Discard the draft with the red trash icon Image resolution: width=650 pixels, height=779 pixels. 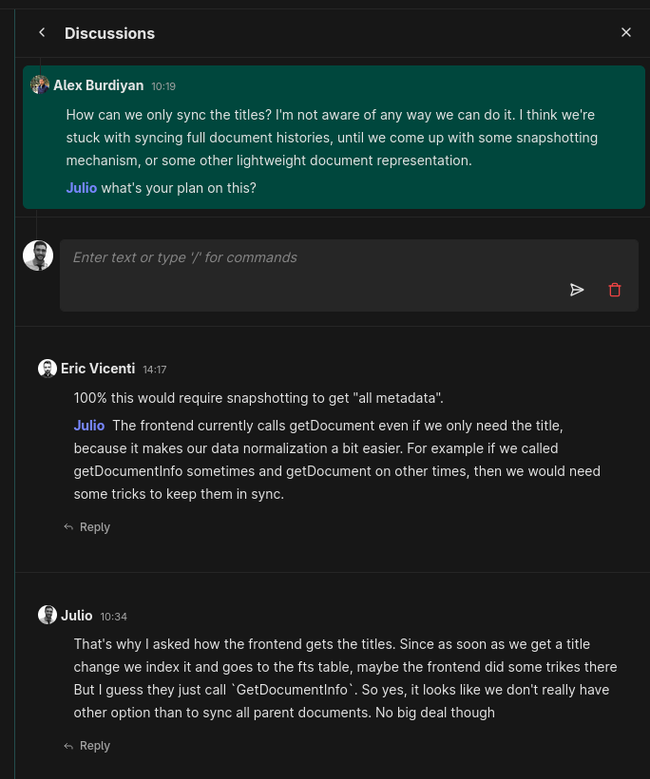point(615,290)
